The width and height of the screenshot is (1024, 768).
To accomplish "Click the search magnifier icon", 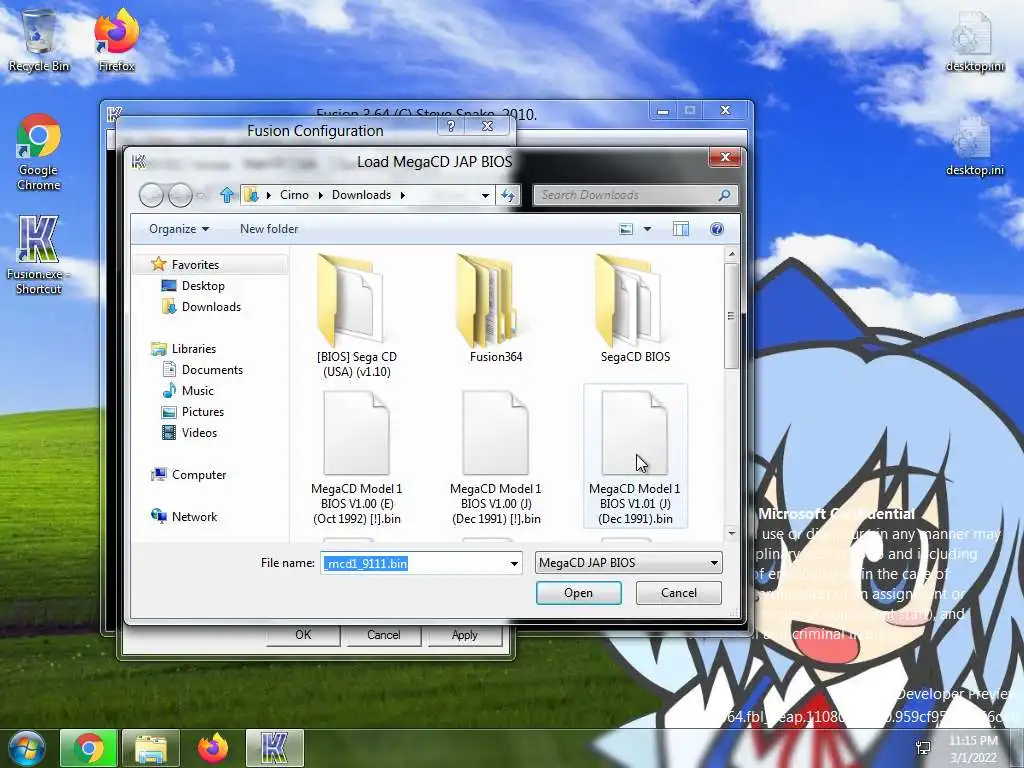I will 724,195.
